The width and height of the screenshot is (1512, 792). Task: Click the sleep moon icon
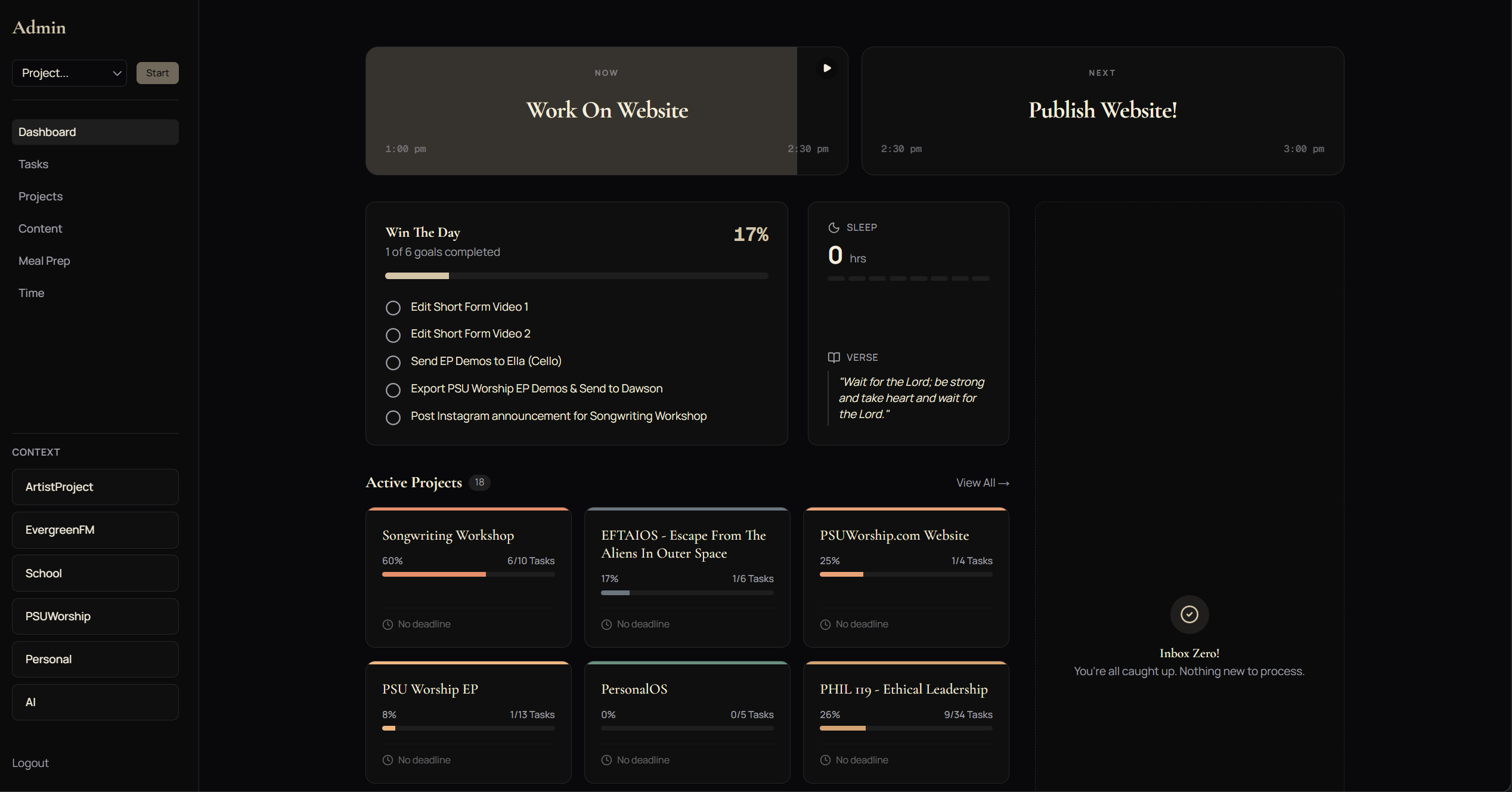(x=834, y=227)
